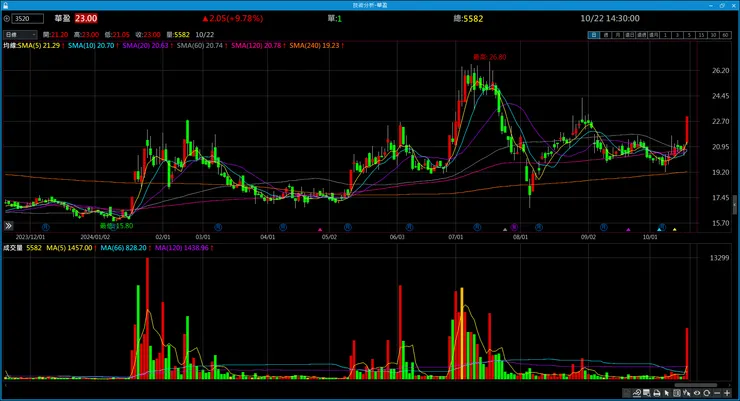This screenshot has width=740, height=401.
Task: Click the printer icon
Action: click(x=656, y=393)
